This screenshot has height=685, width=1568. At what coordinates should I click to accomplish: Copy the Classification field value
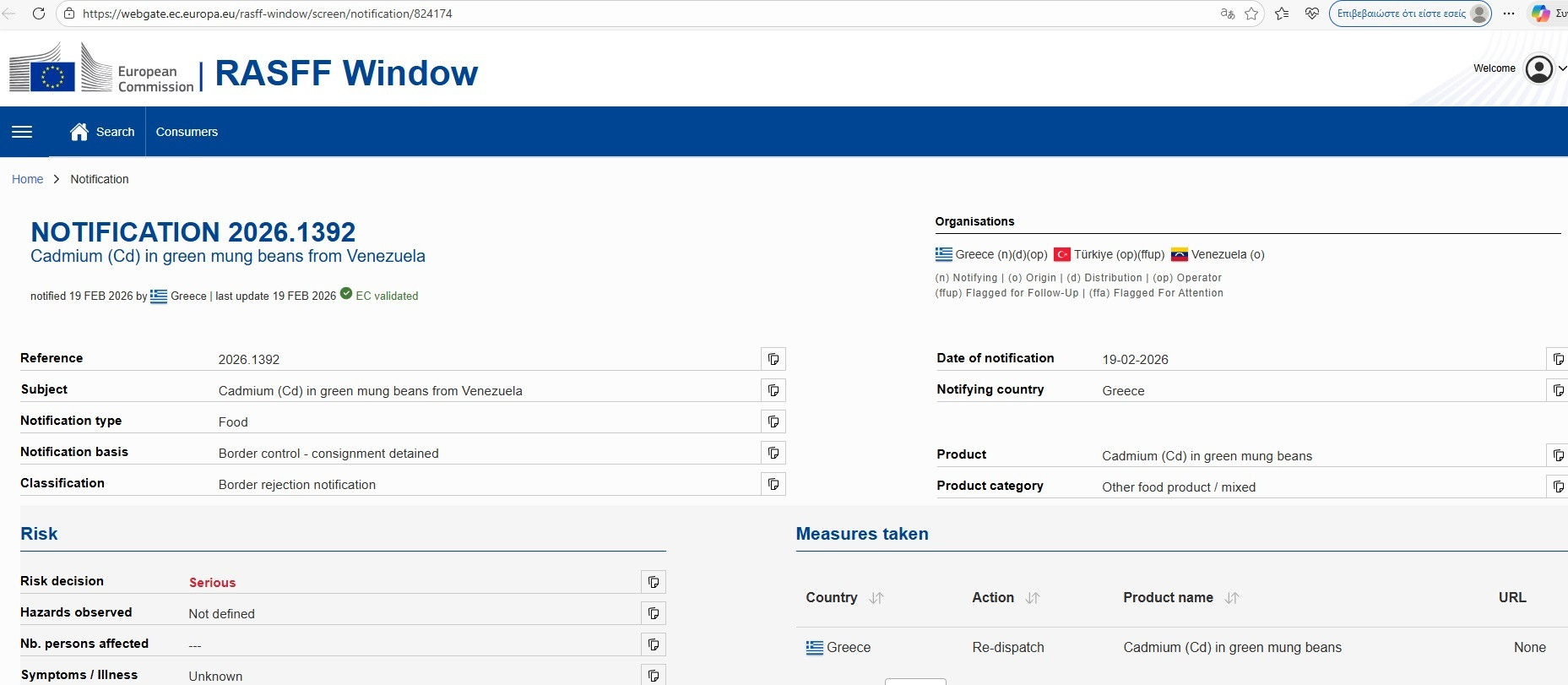(x=773, y=484)
